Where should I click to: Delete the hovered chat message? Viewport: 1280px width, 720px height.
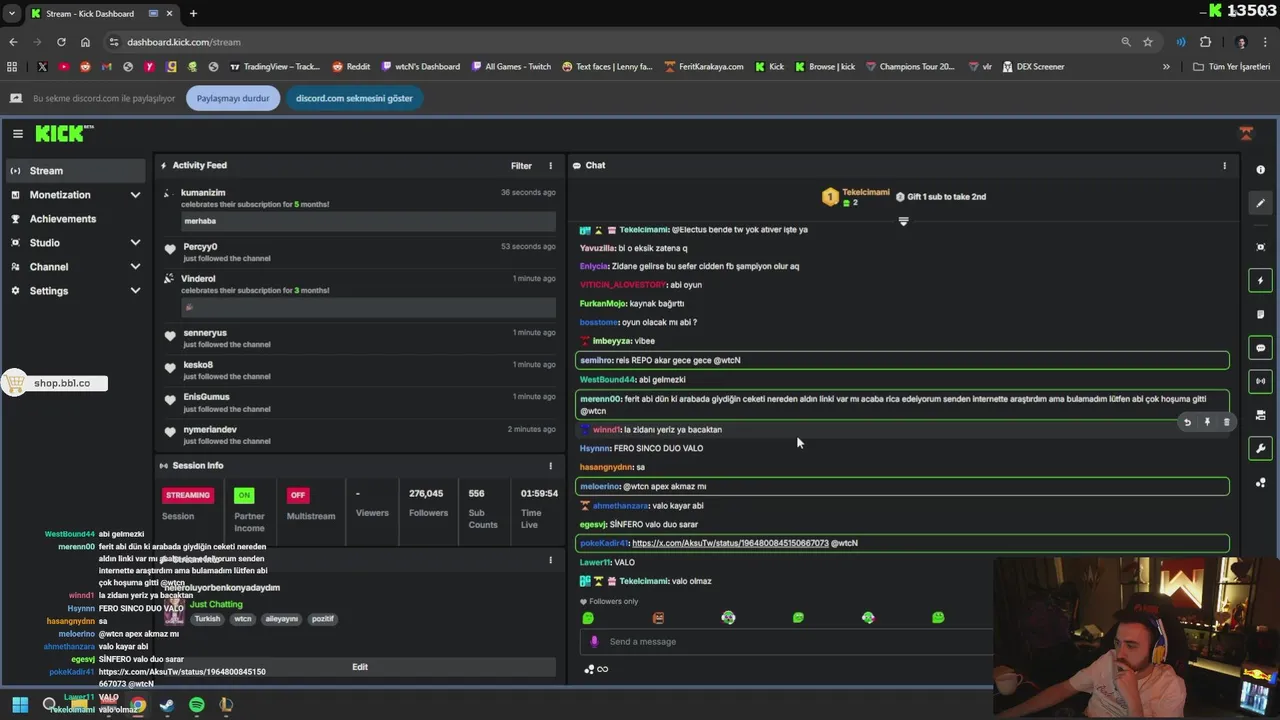[1227, 422]
